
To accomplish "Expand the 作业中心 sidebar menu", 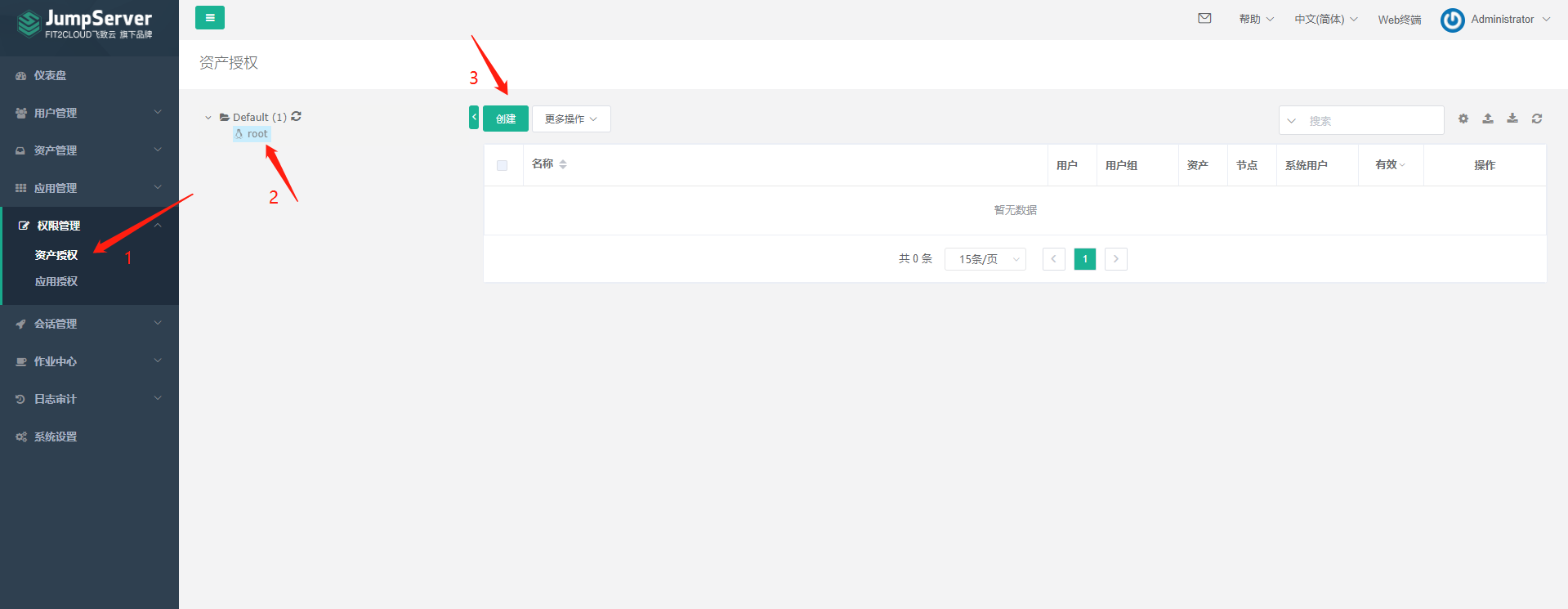I will click(90, 361).
